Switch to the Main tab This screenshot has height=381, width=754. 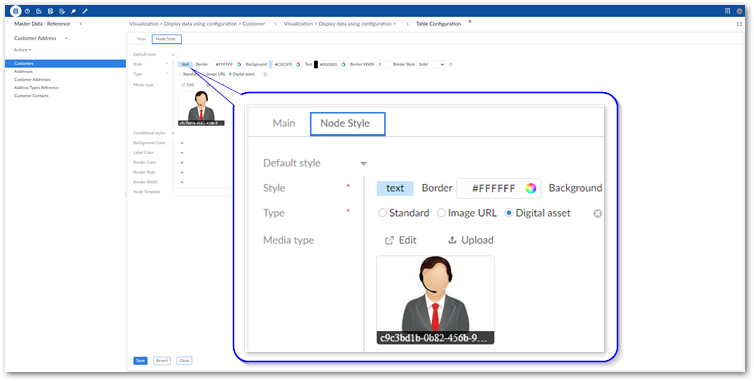pos(141,39)
